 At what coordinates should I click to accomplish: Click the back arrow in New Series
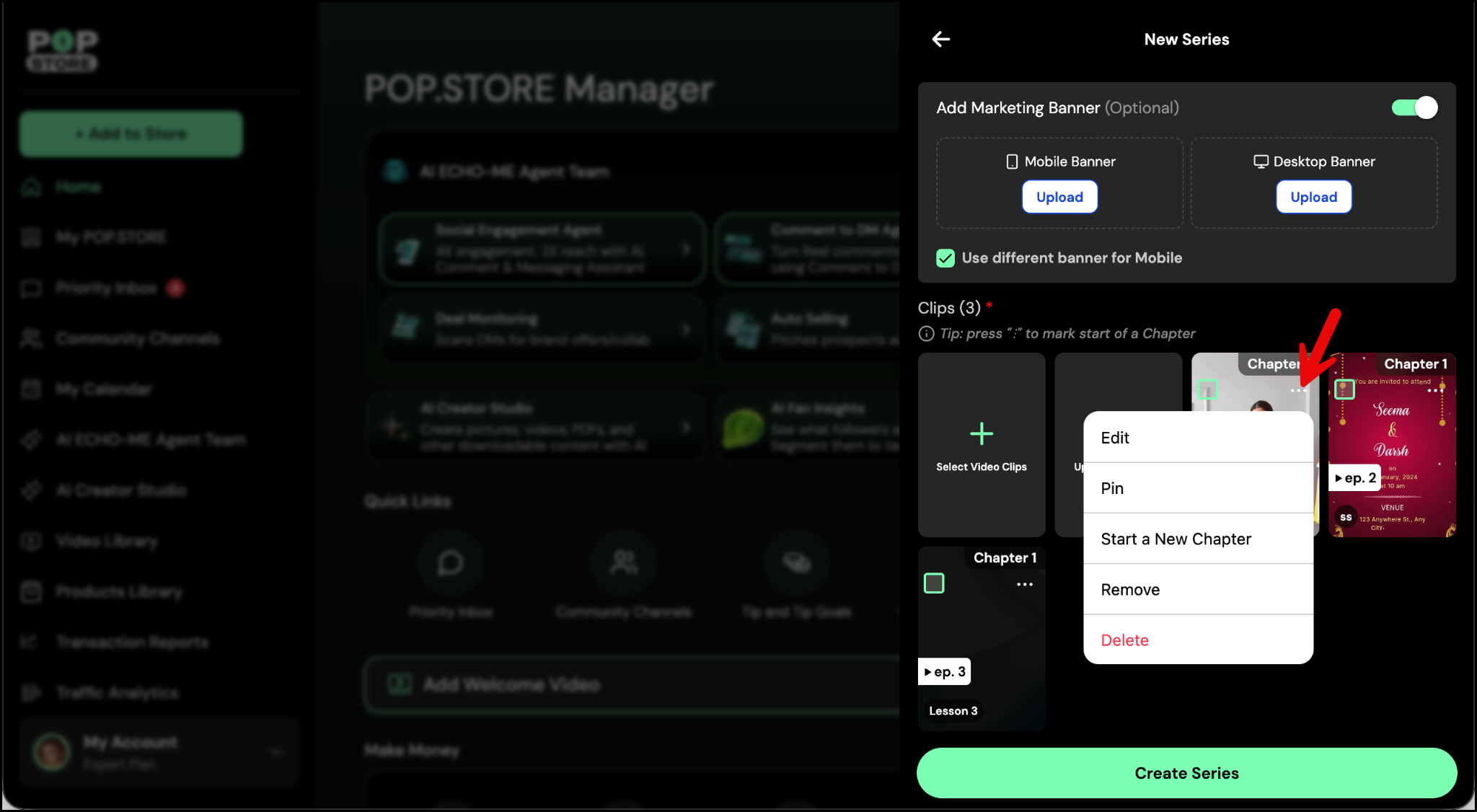(940, 39)
